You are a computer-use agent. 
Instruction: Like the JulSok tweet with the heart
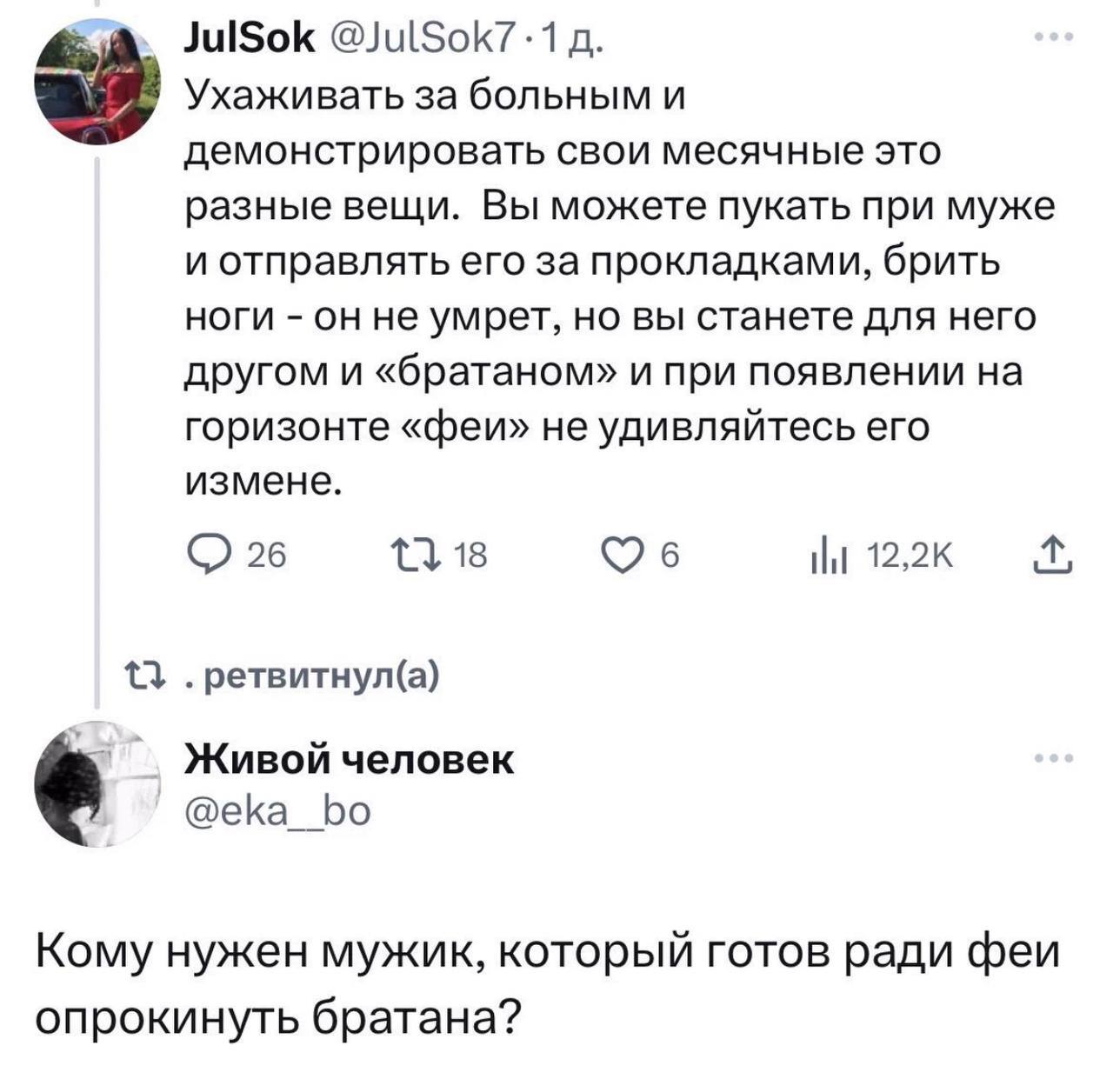point(626,554)
